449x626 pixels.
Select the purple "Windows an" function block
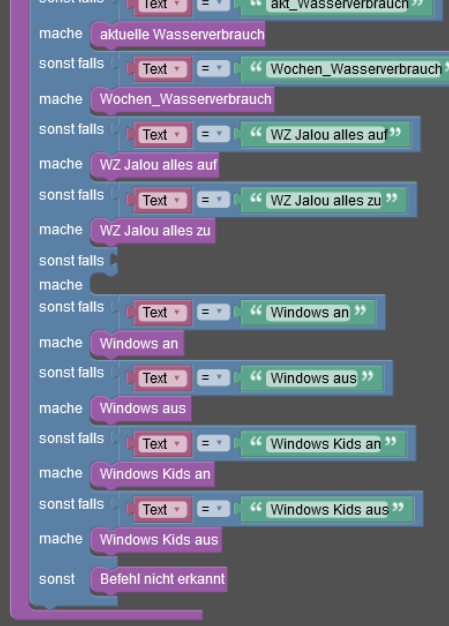pos(138,343)
